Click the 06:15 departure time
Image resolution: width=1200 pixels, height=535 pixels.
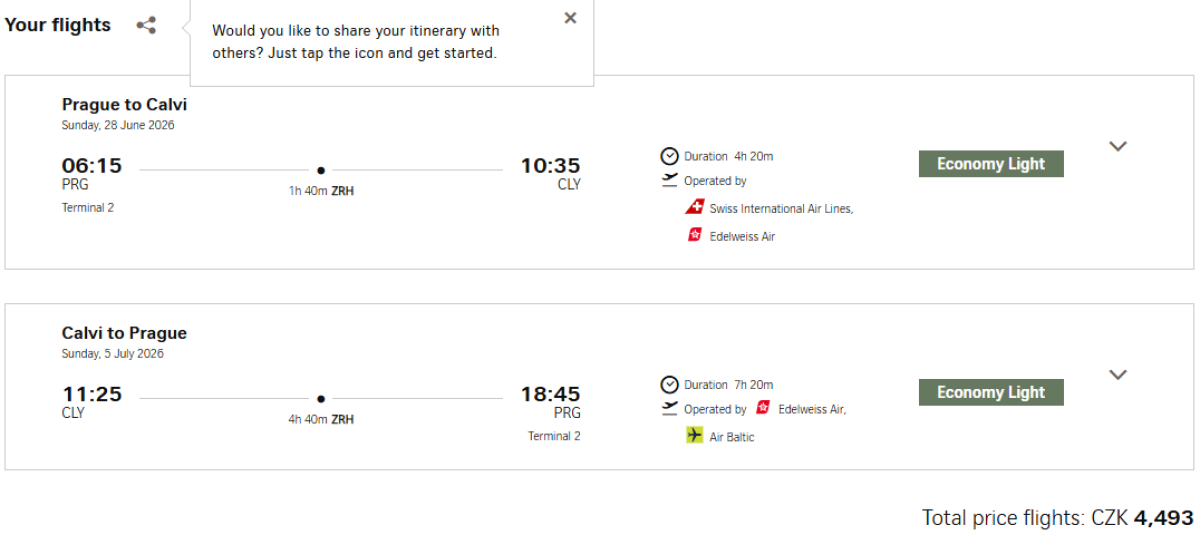(x=92, y=166)
